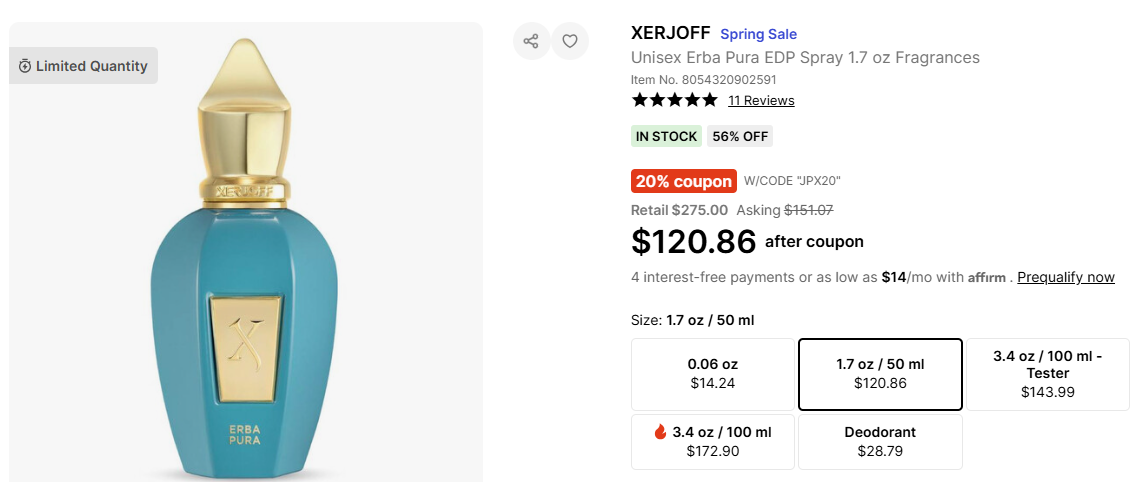Pick the 3.4 oz / 100 ml size for $172.90

[x=713, y=441]
